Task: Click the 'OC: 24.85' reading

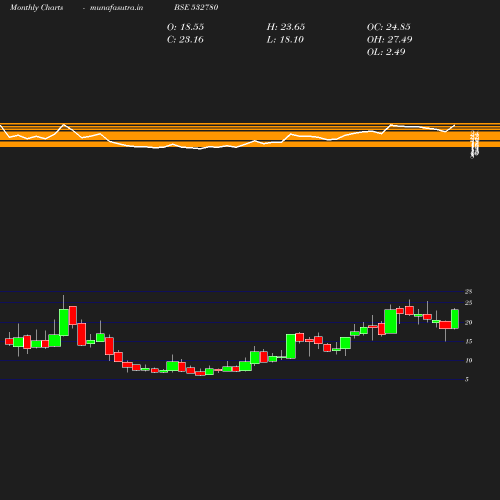Action: click(x=389, y=27)
